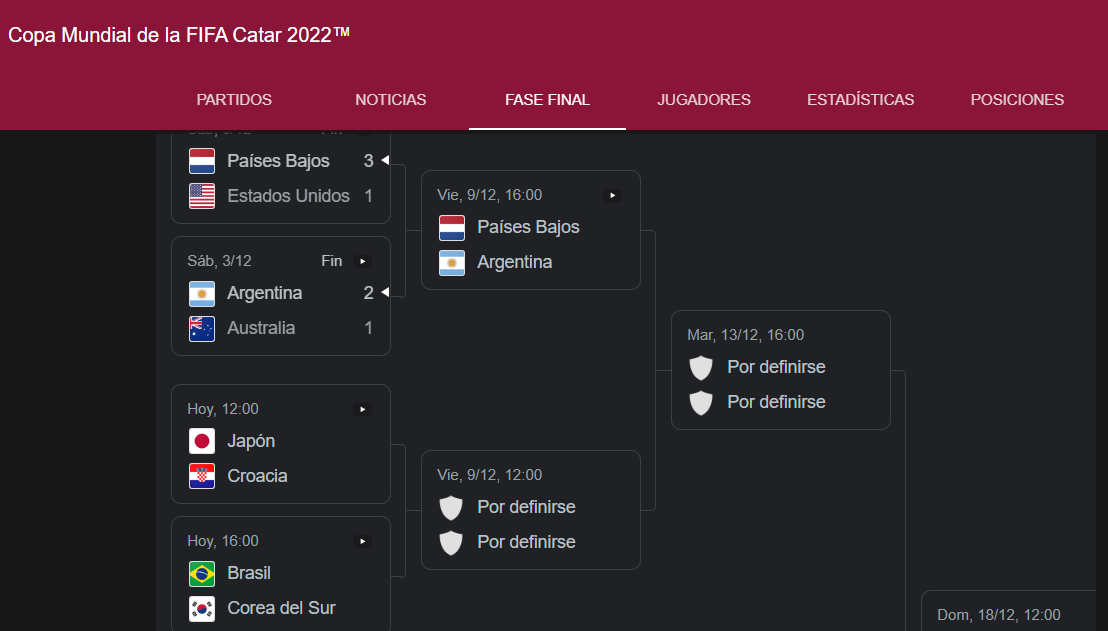
Task: Click the Países Bajos flag in quarterfinal match
Action: click(x=452, y=227)
